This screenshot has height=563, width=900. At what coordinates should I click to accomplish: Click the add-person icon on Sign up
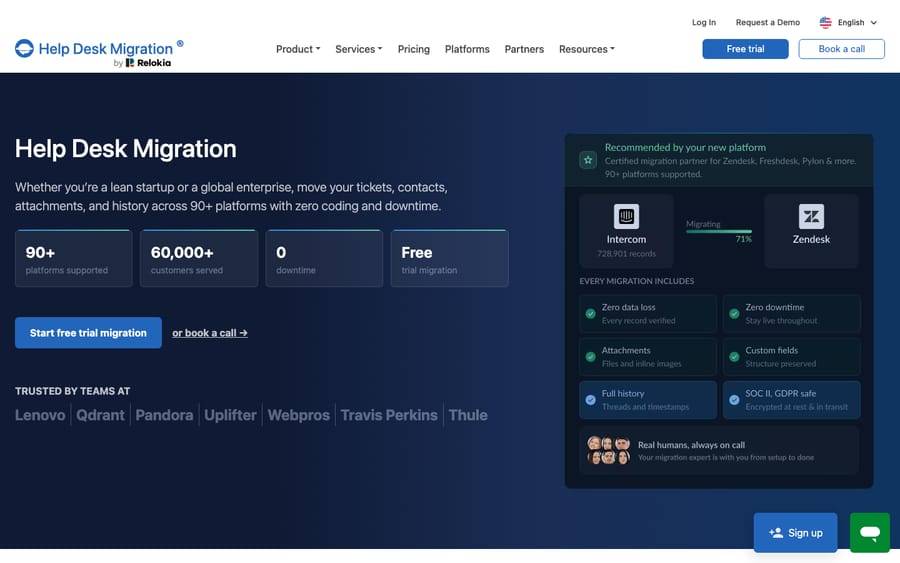(x=776, y=533)
